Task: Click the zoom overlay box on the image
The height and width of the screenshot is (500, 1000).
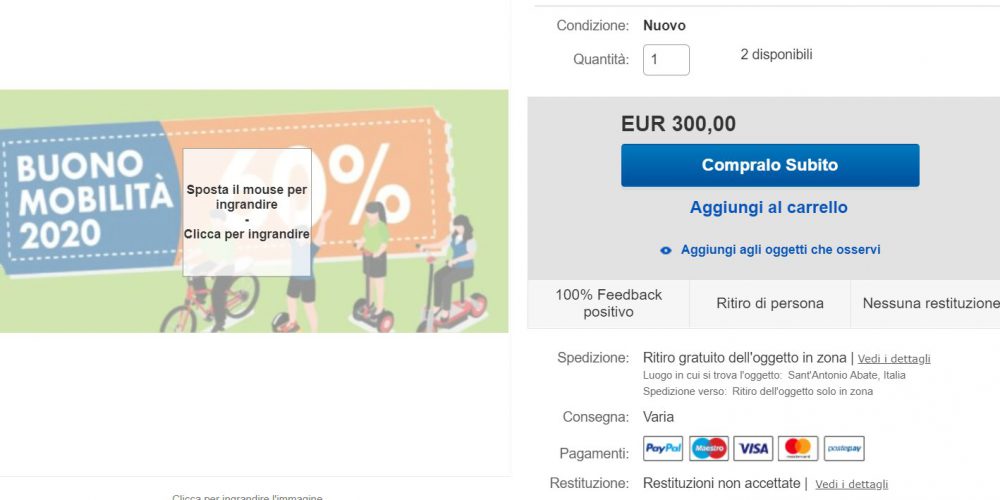Action: pos(247,212)
